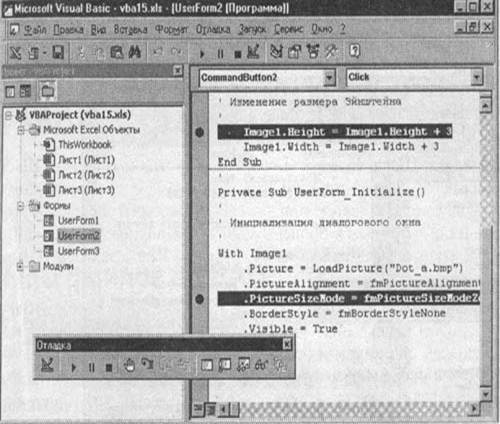This screenshot has width=500, height=424.
Task: Select UserForm3 in the project tree
Action: coord(78,251)
